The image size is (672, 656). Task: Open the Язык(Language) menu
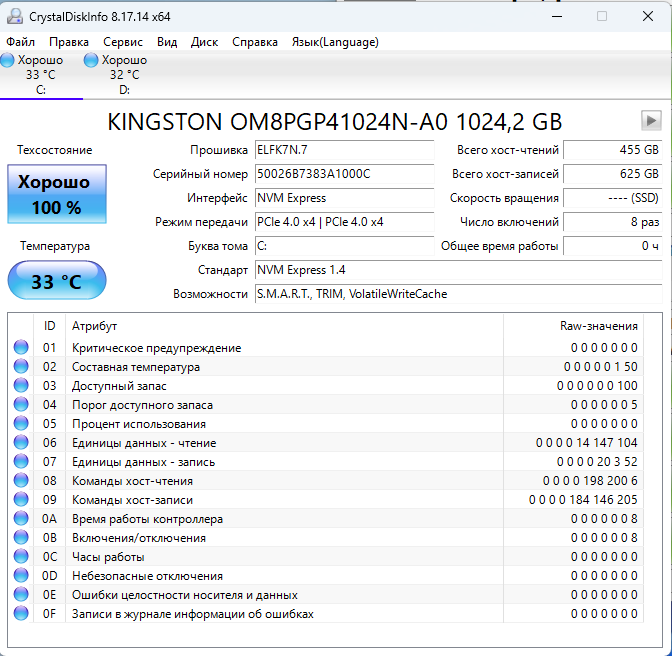[x=335, y=42]
